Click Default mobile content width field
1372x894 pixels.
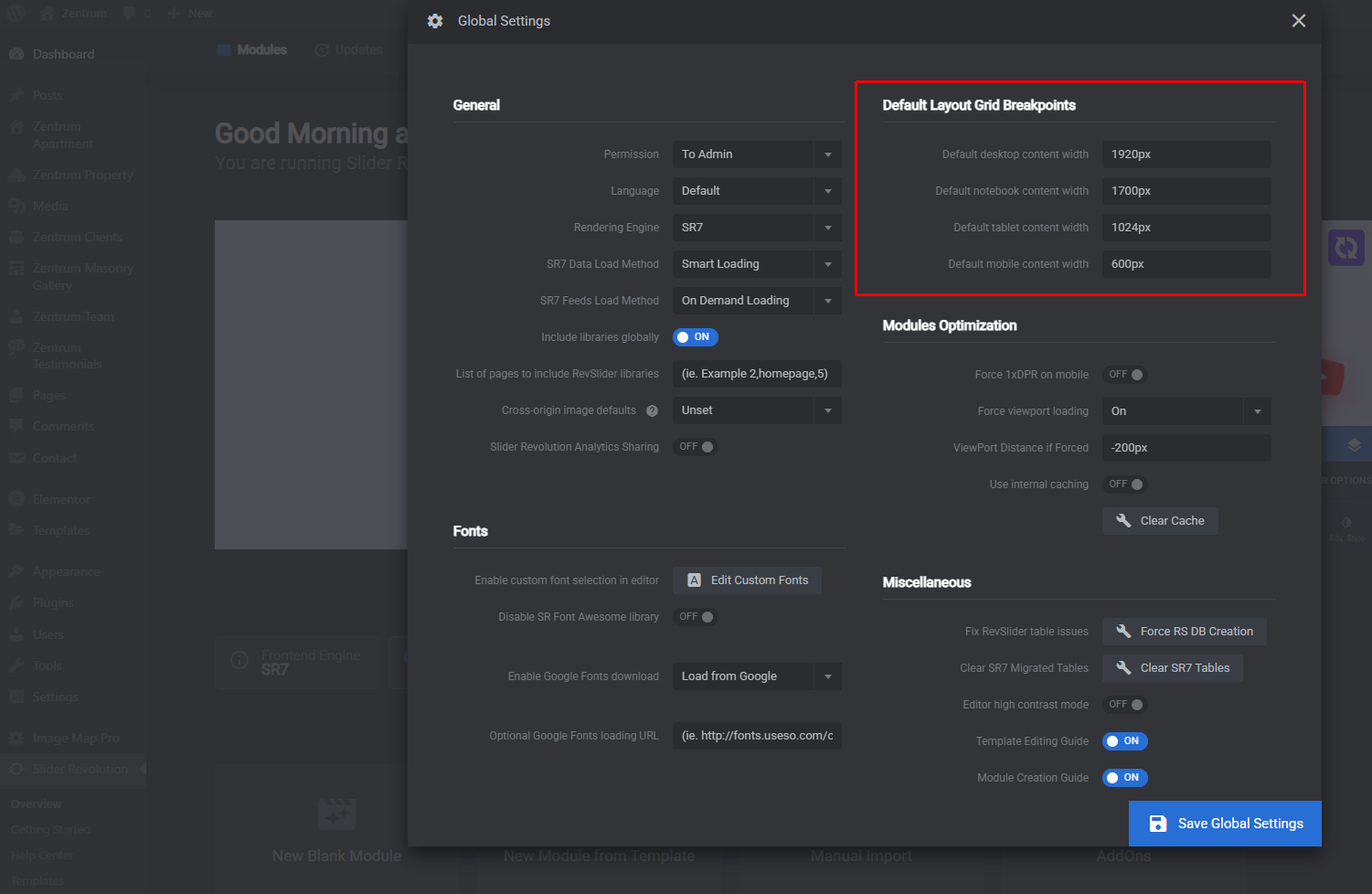pyautogui.click(x=1186, y=264)
